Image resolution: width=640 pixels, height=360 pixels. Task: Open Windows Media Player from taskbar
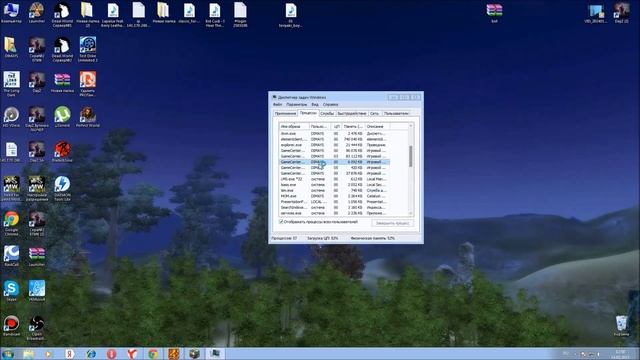[49, 353]
